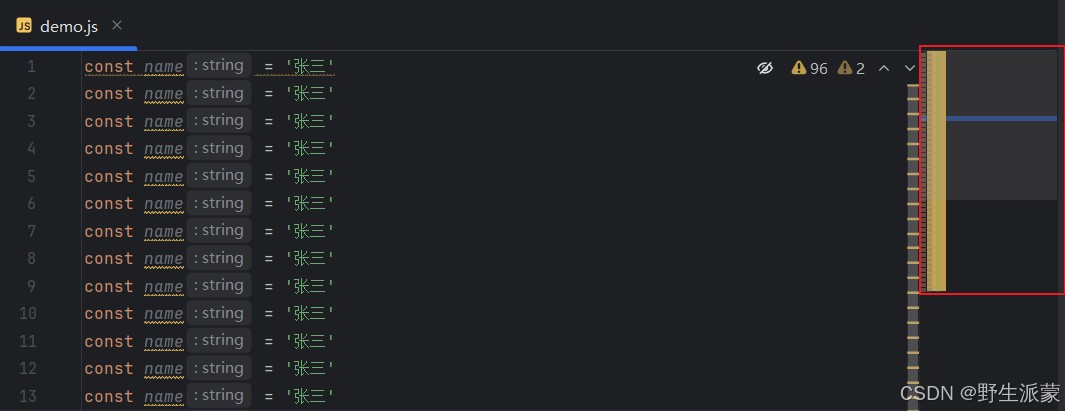Click the yellow code block in minimap
Screen dimensions: 1065x411
[x=936, y=170]
